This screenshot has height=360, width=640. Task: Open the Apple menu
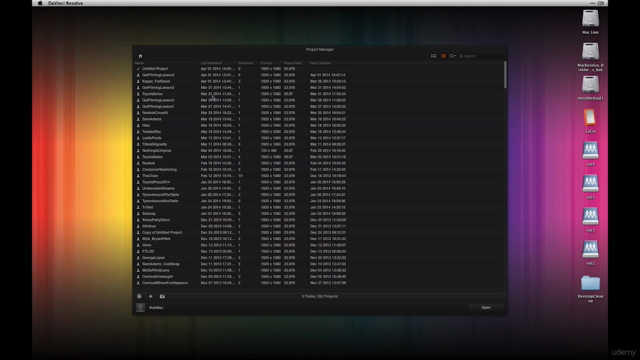[x=40, y=3]
